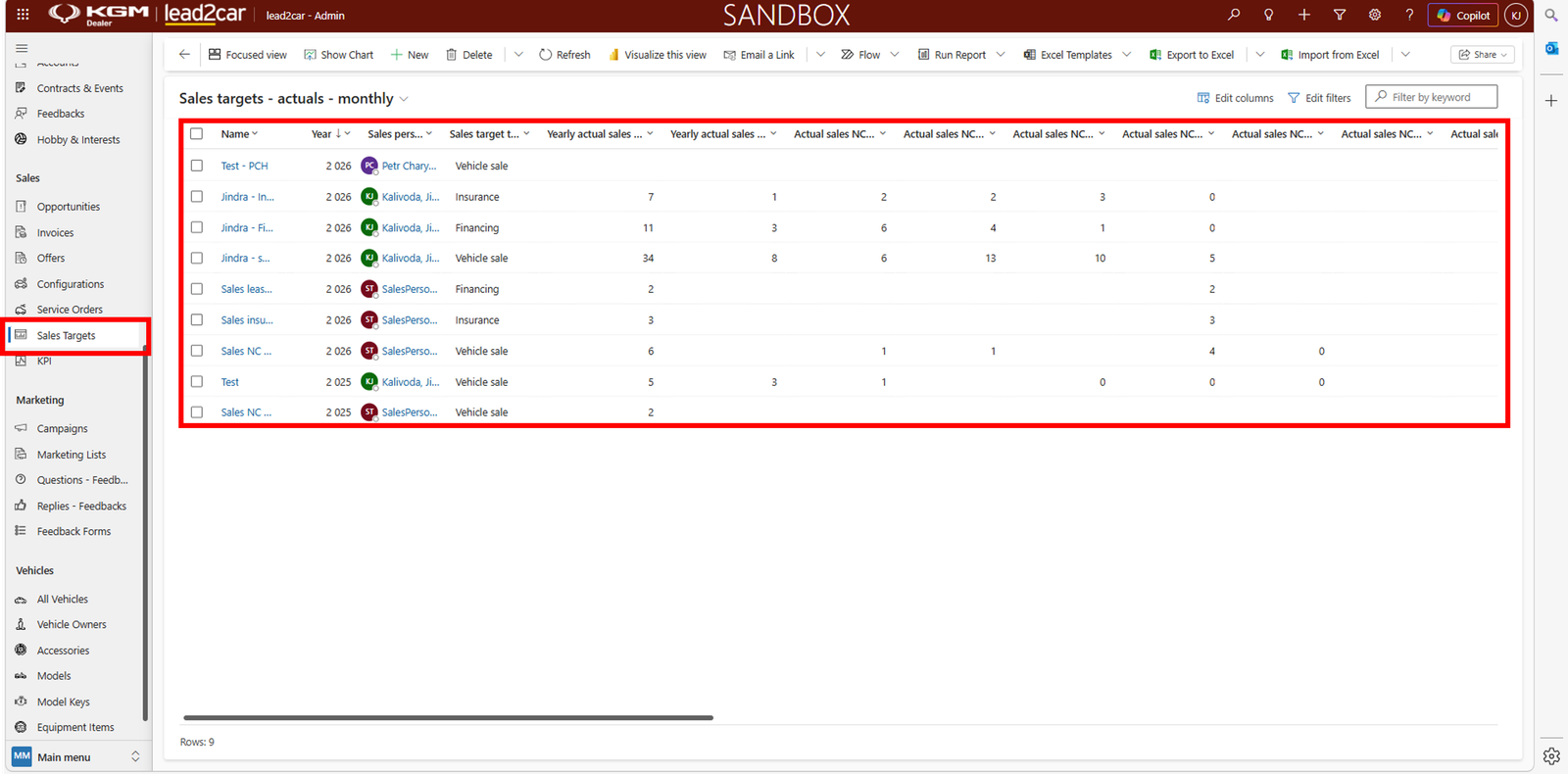The height and width of the screenshot is (774, 1568).
Task: Expand the Import from Excel chevron
Action: [x=1405, y=55]
